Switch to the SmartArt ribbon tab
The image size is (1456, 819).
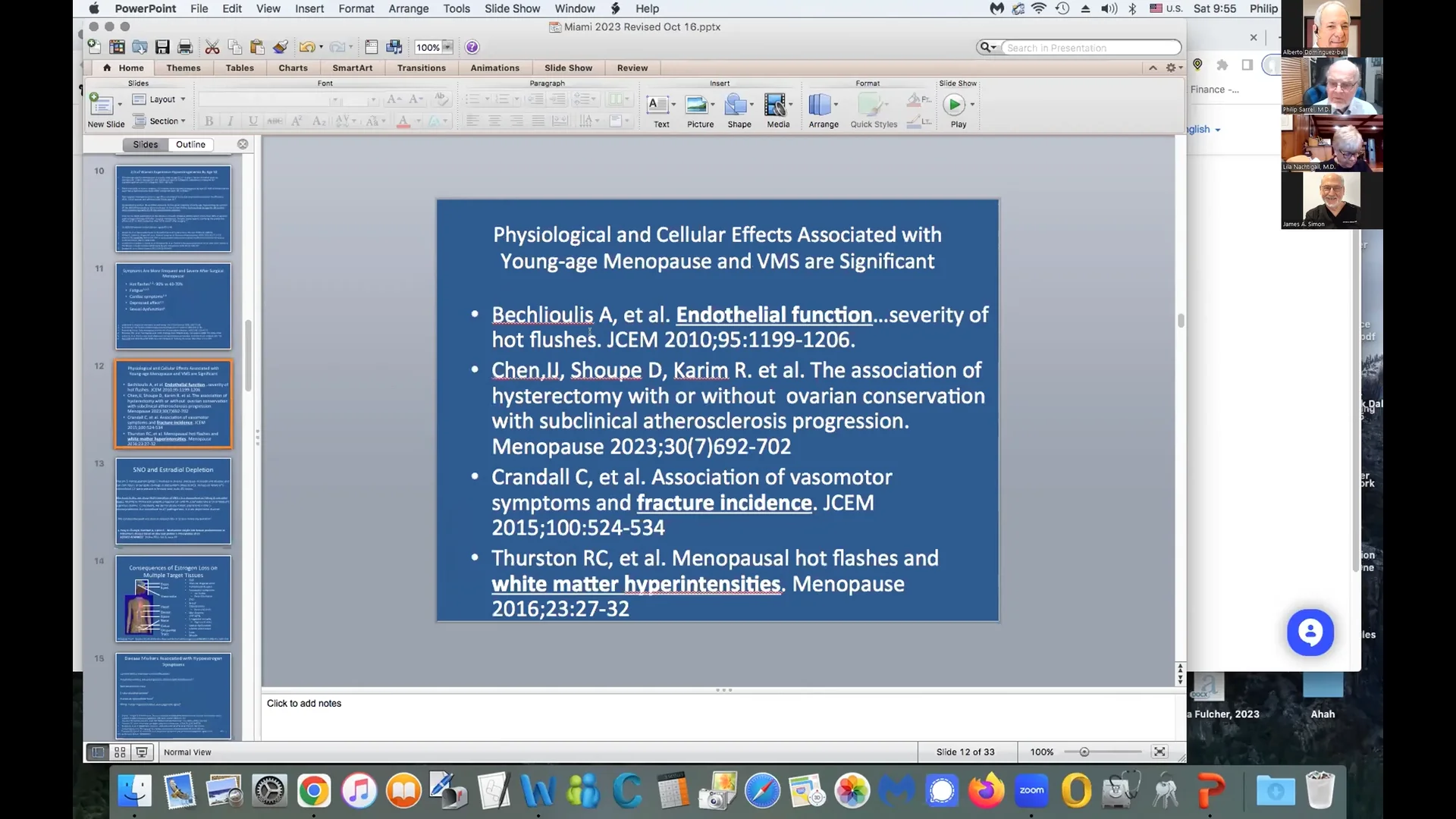coord(353,68)
